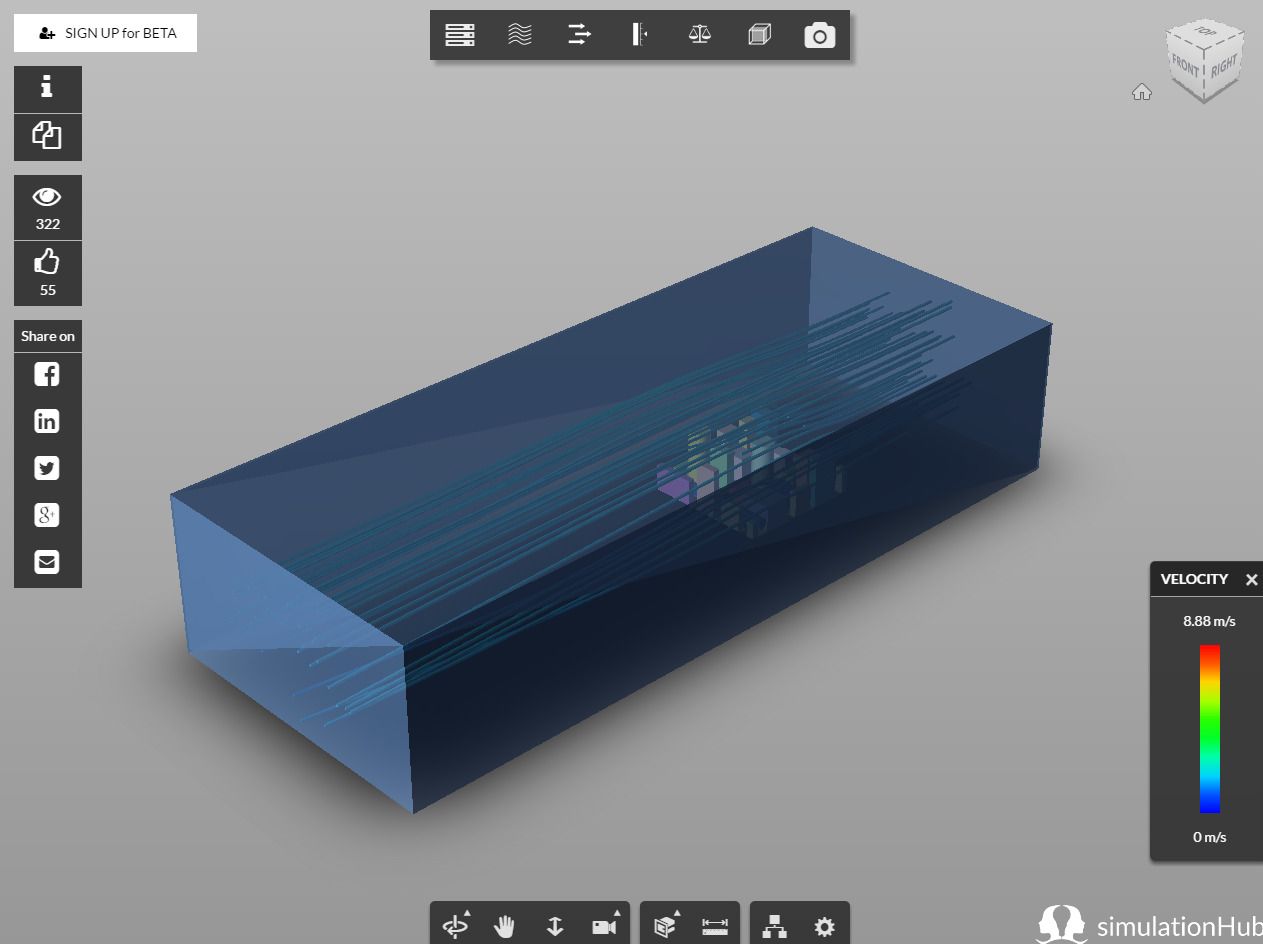Image resolution: width=1263 pixels, height=944 pixels.
Task: Click SIGN UP for BETA
Action: point(105,33)
